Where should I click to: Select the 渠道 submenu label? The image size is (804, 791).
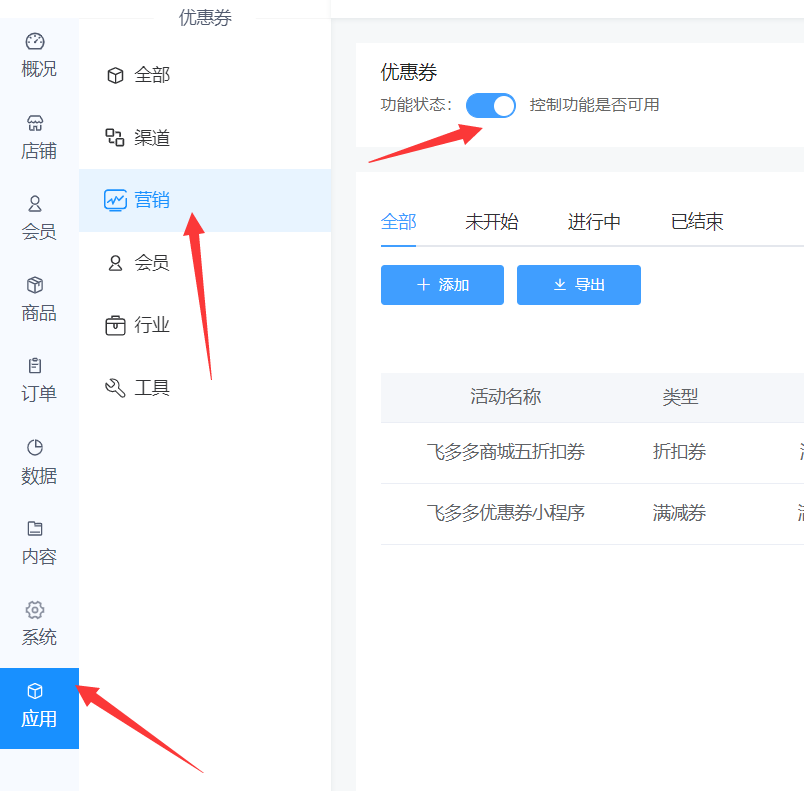[152, 138]
